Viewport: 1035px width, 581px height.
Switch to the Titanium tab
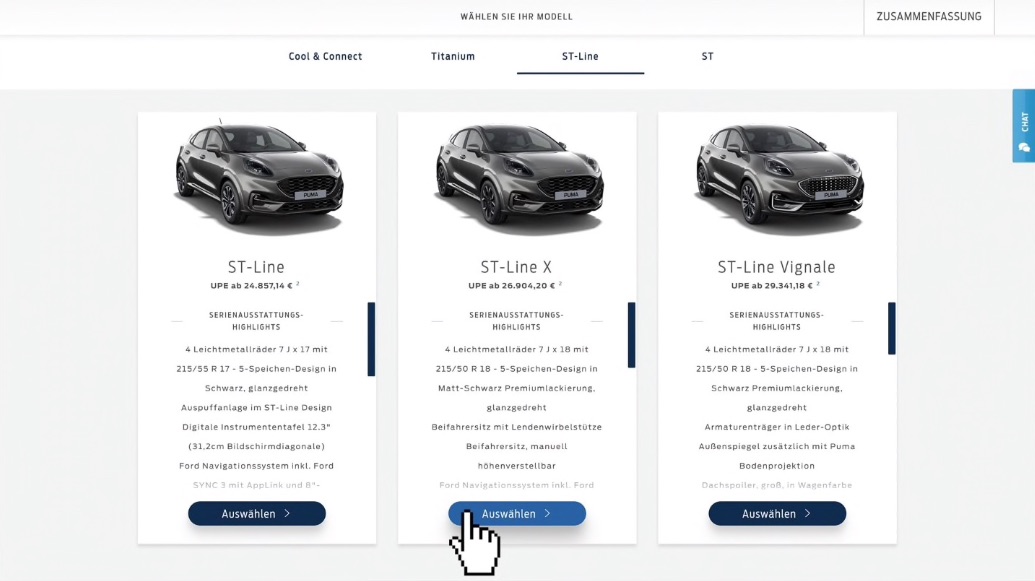453,56
